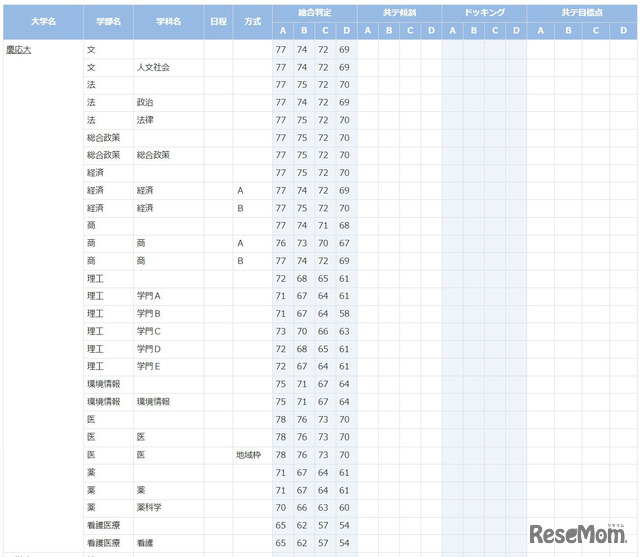Select the 学門A department cell
The width and height of the screenshot is (640, 557).
(149, 296)
